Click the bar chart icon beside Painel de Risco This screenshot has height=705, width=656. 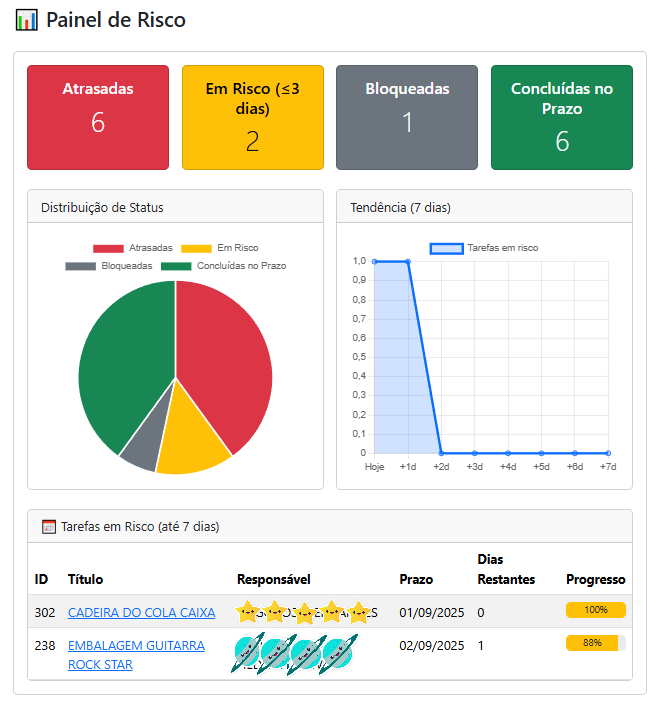point(27,20)
